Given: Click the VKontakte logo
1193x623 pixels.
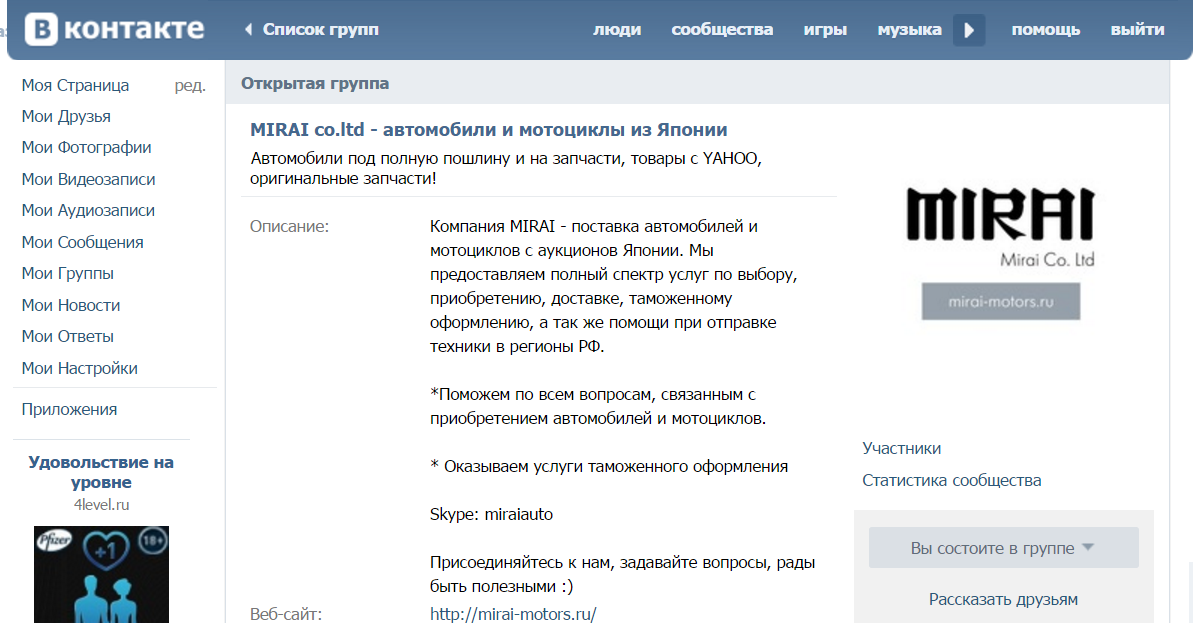Looking at the screenshot, I should (115, 30).
